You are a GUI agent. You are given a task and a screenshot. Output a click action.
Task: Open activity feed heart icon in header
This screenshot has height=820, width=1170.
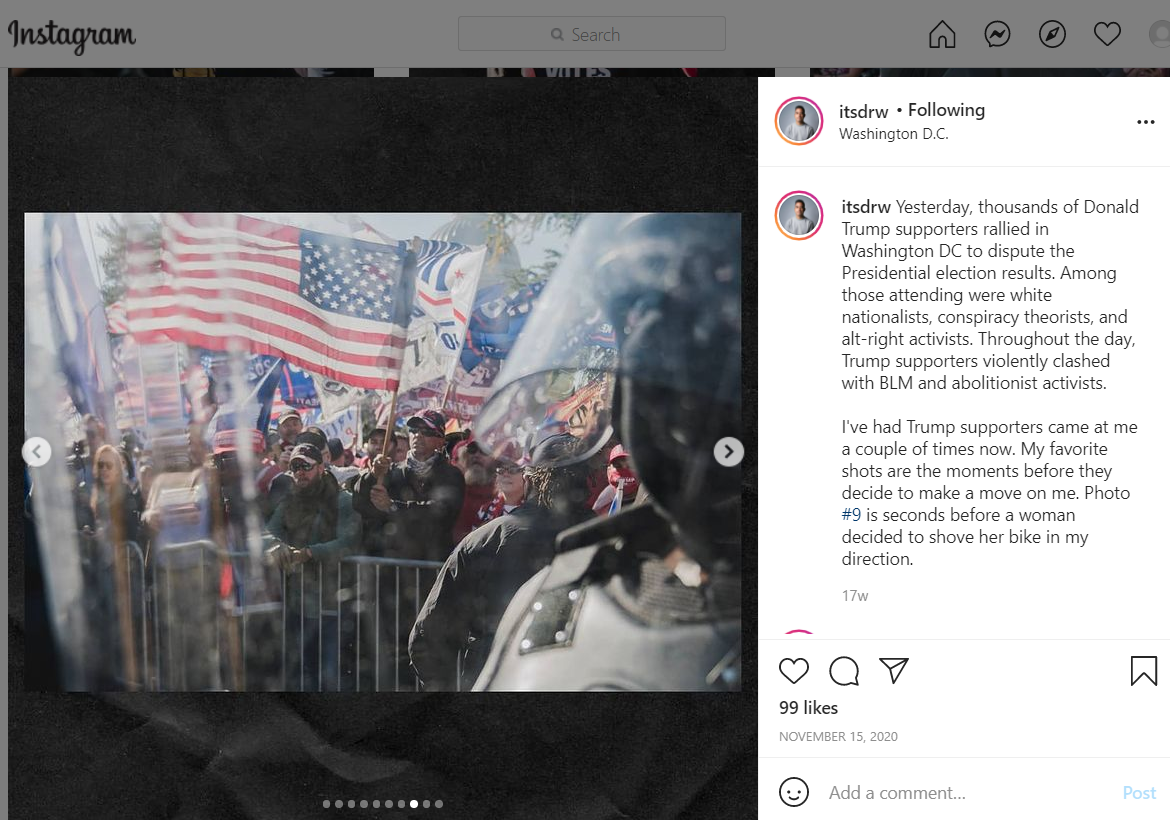[1107, 34]
